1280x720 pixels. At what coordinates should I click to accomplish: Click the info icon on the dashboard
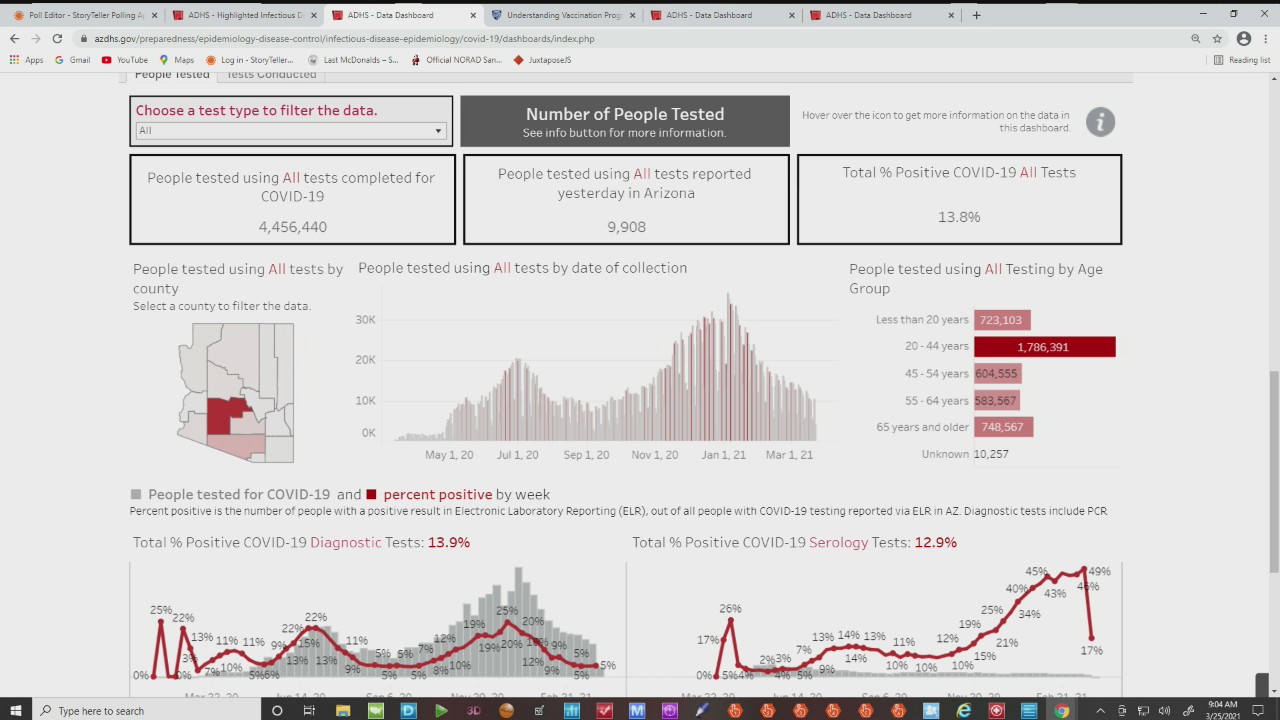[x=1100, y=122]
